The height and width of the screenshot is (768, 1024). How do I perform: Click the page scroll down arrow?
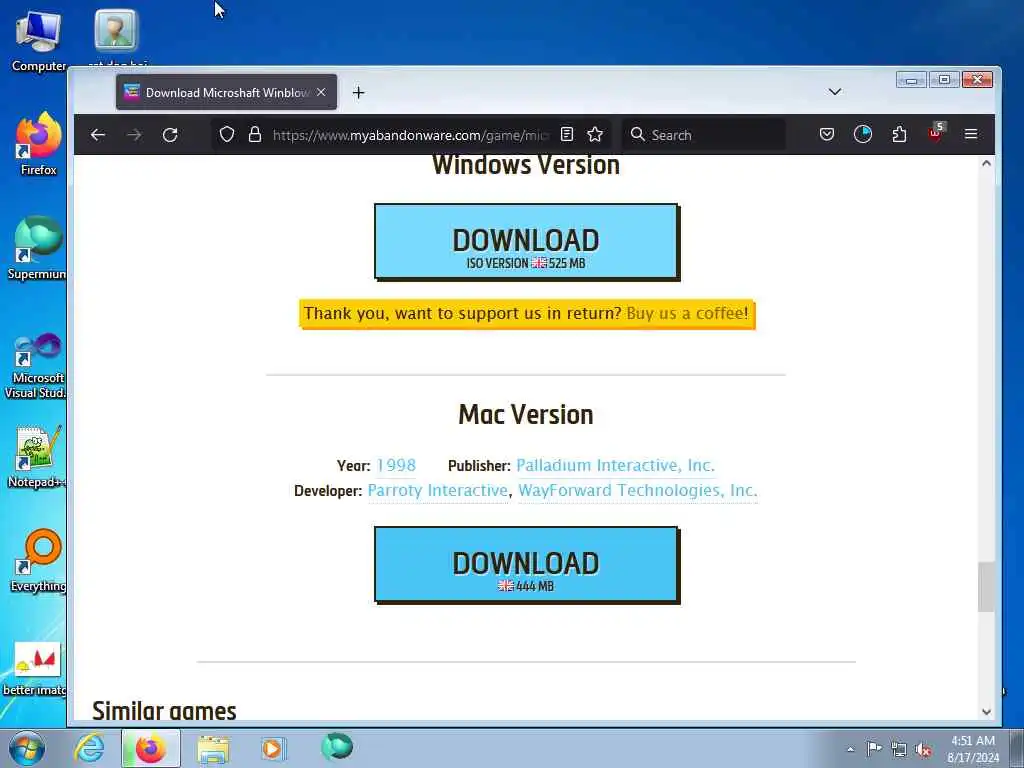coord(986,712)
